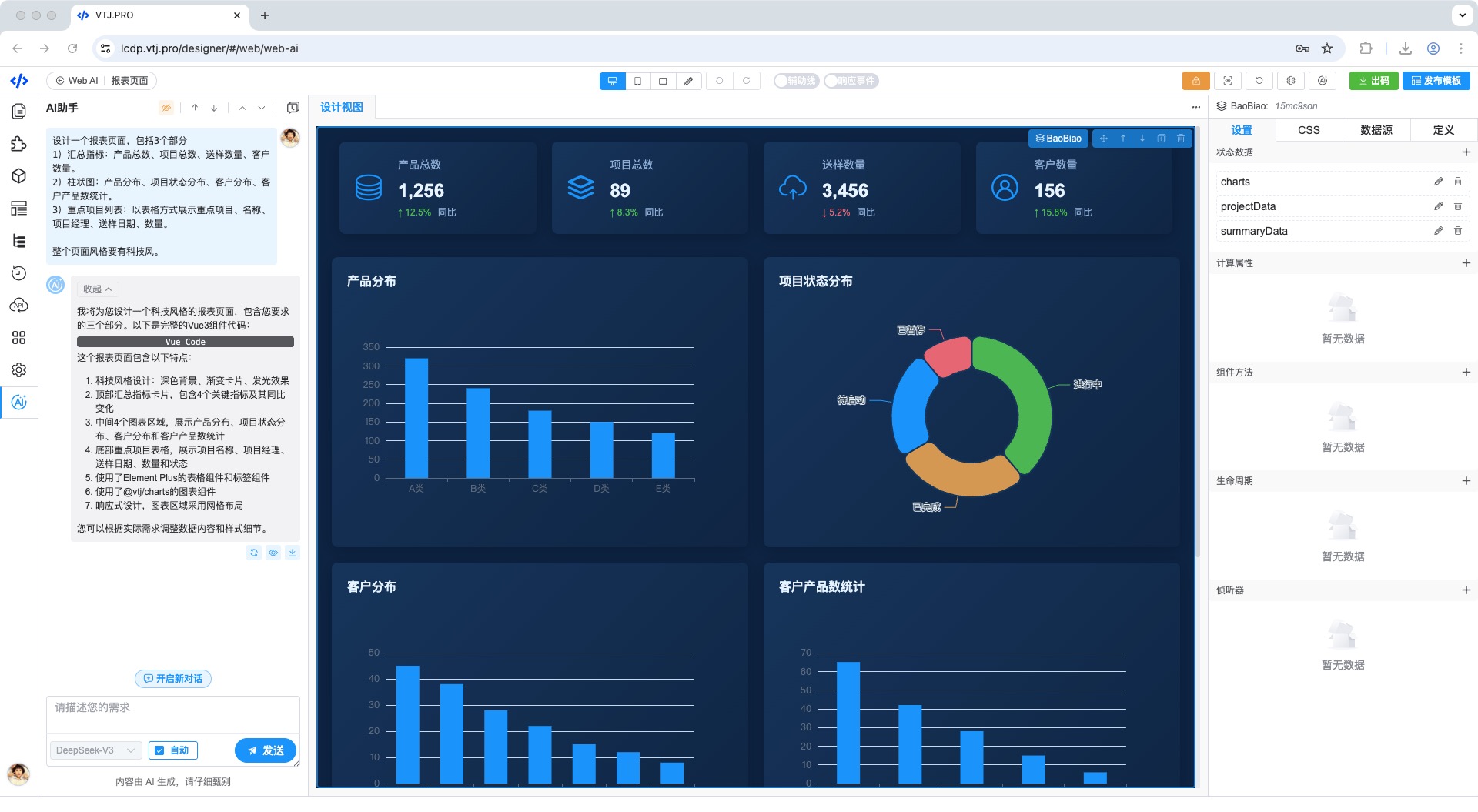Open the left sidebar settings gear
1478x812 pixels.
tap(19, 370)
